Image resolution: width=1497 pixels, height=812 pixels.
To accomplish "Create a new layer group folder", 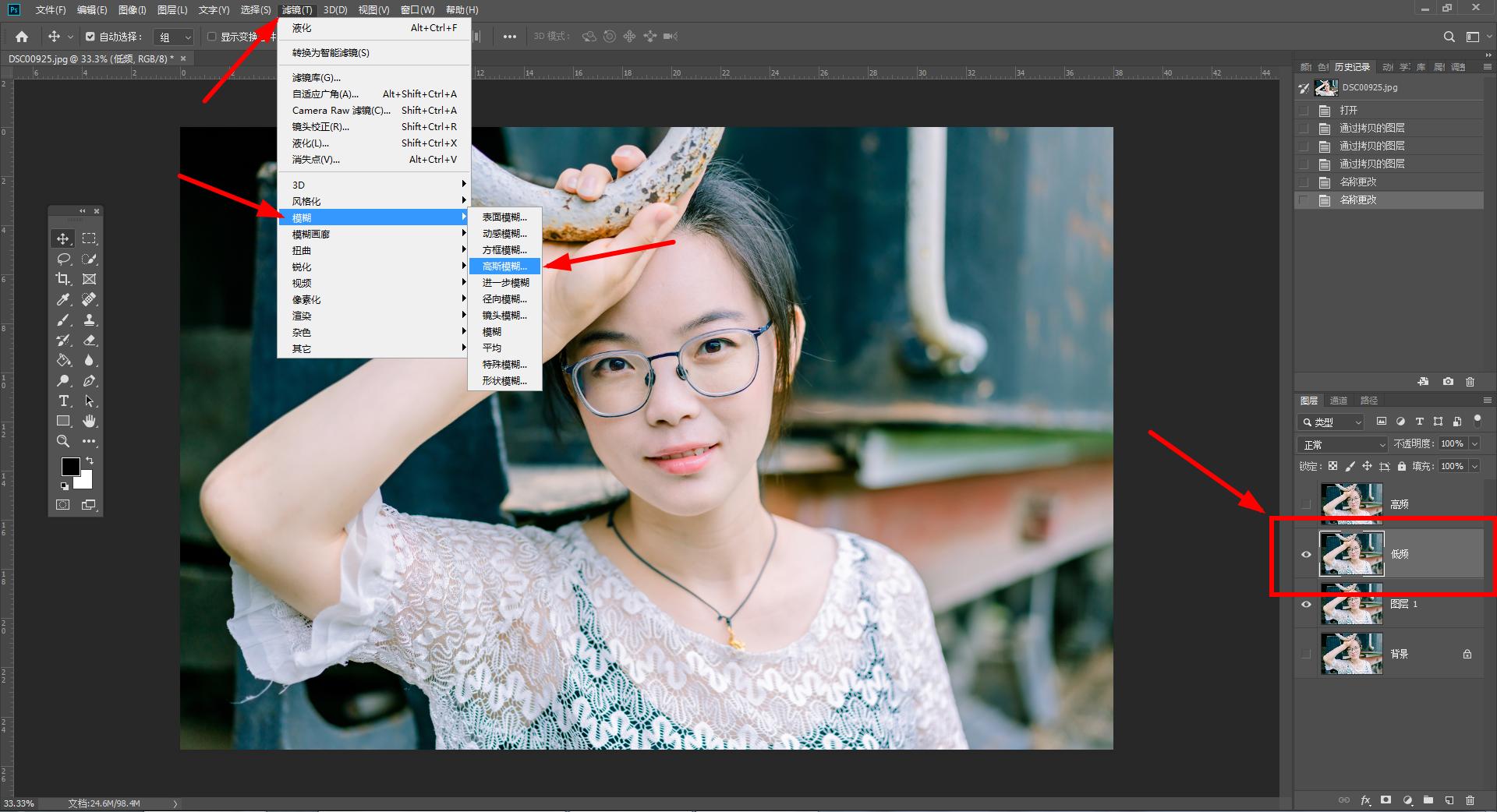I will [1428, 800].
